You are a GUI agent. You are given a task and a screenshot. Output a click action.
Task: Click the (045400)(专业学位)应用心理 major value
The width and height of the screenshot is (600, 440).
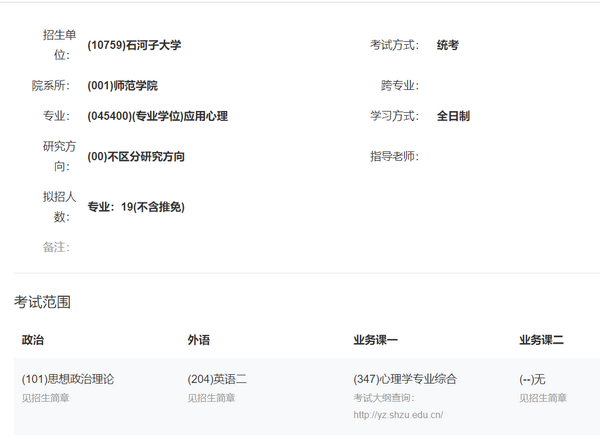pyautogui.click(x=157, y=116)
